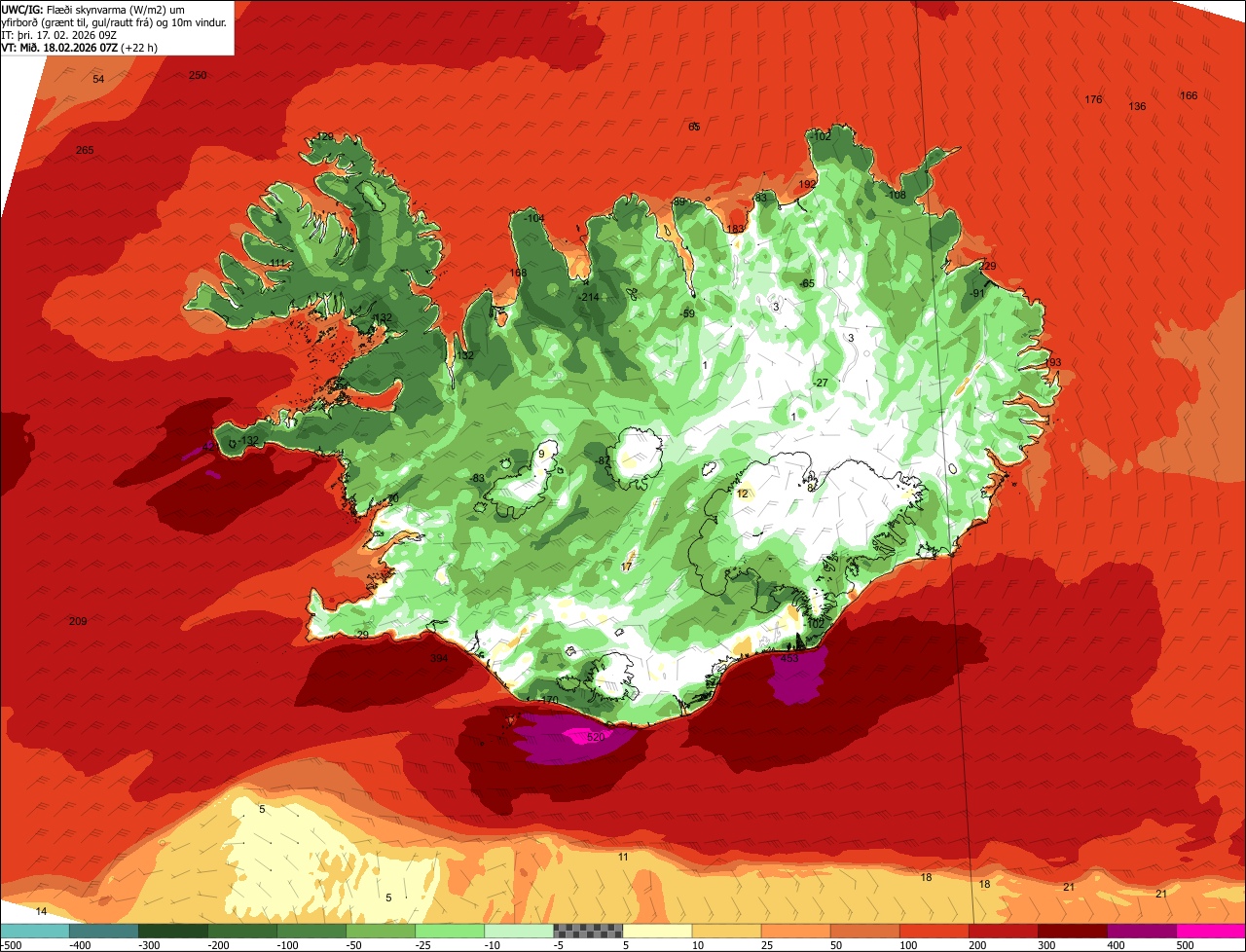
Task: Click the '229' value on the east coast
Action: coord(988,266)
